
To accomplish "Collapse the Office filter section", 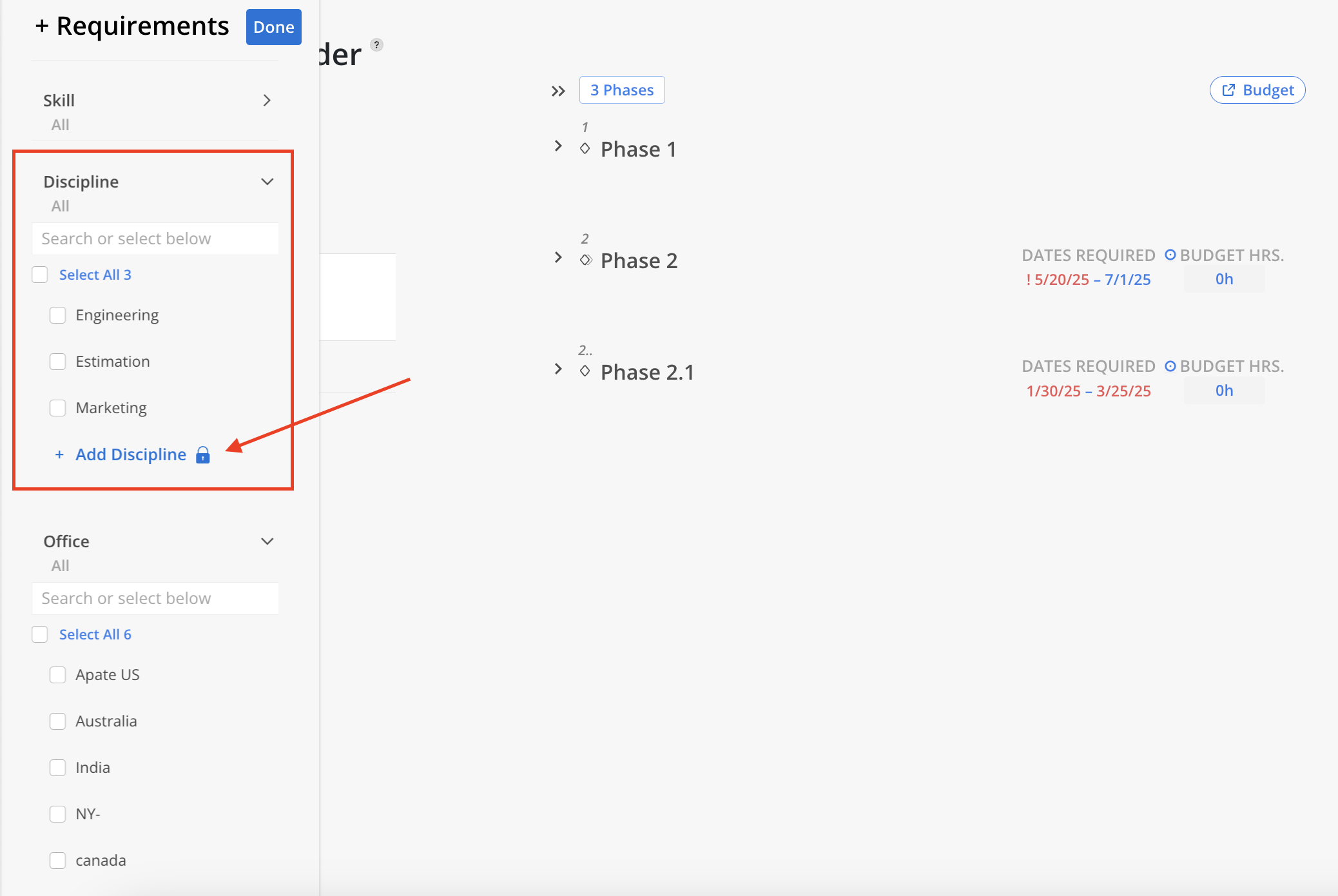I will click(267, 541).
